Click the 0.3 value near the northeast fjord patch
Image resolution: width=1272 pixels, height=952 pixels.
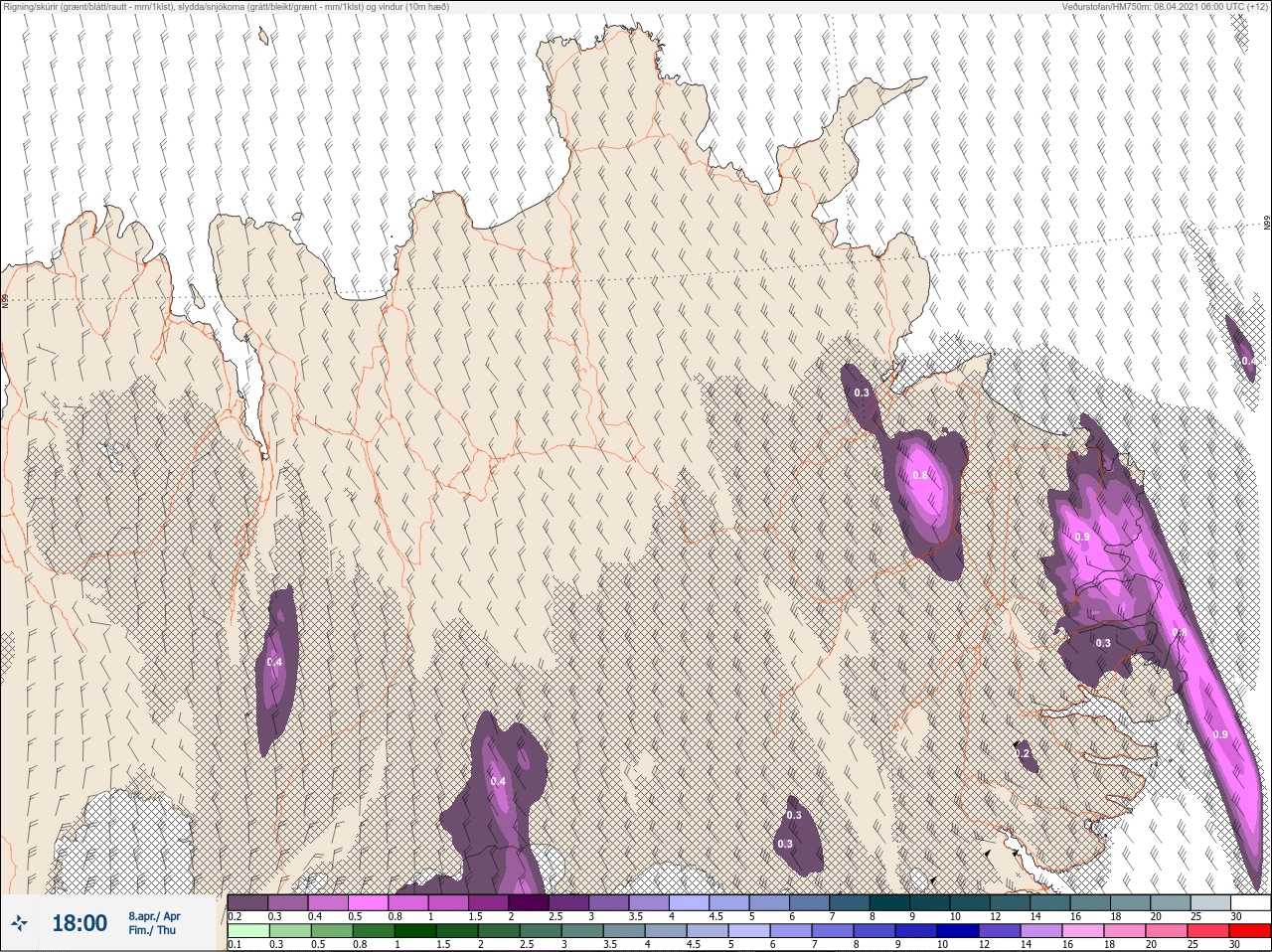click(x=862, y=393)
